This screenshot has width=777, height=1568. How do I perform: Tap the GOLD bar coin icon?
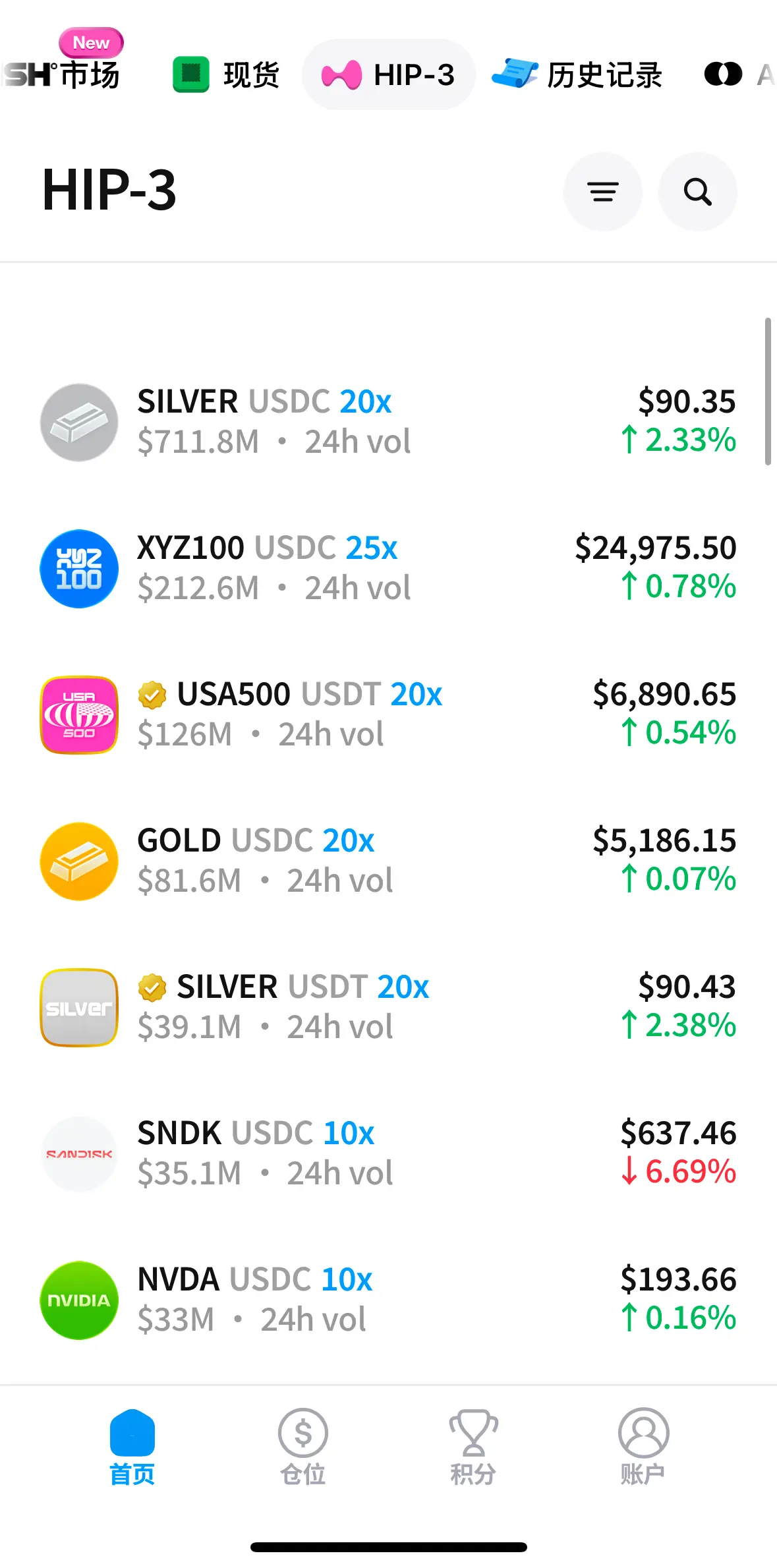coord(79,861)
